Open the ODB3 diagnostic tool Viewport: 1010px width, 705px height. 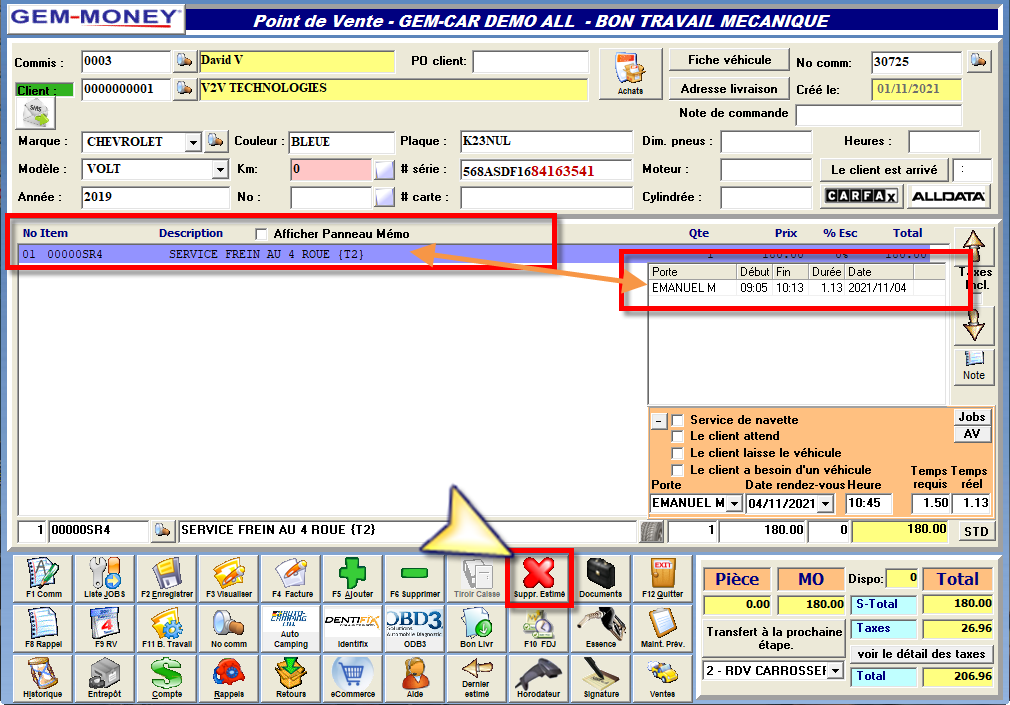click(x=415, y=628)
